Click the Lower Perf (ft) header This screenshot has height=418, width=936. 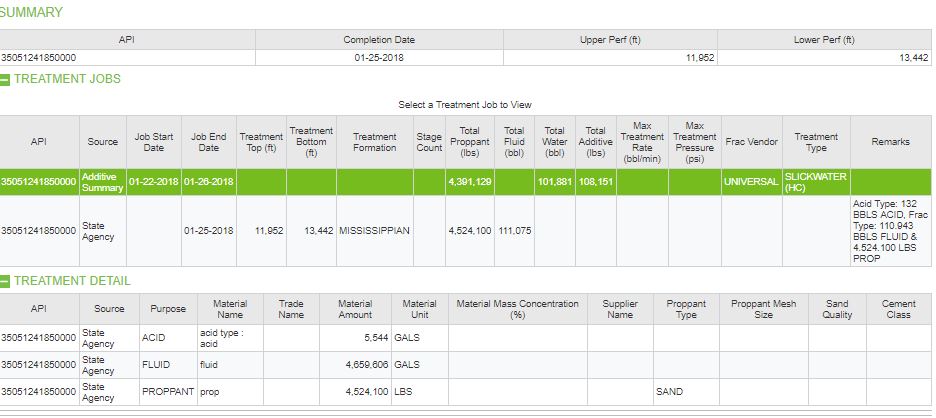pos(824,40)
